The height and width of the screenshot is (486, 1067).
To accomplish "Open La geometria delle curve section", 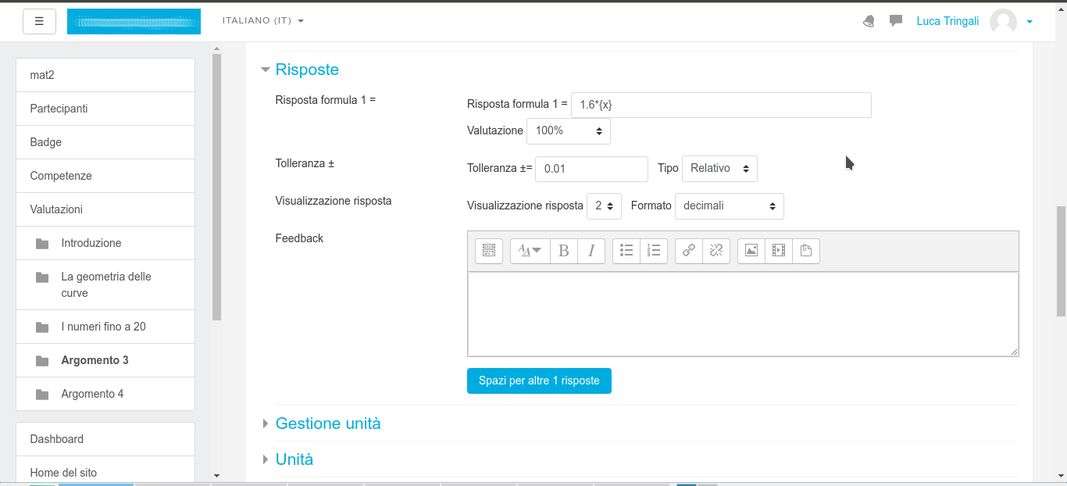I will coord(105,285).
